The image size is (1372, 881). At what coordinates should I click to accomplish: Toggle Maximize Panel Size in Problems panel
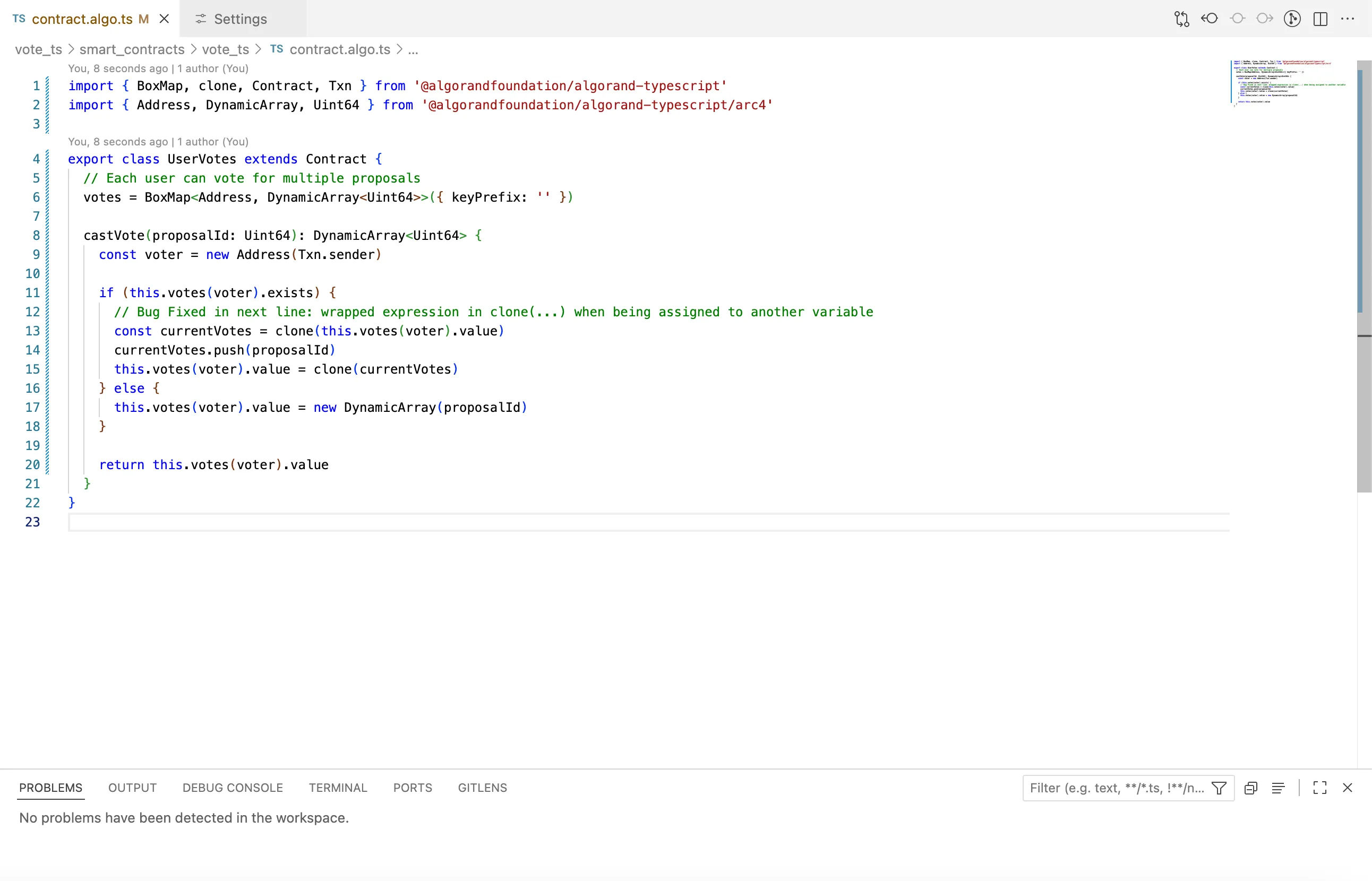[x=1319, y=788]
